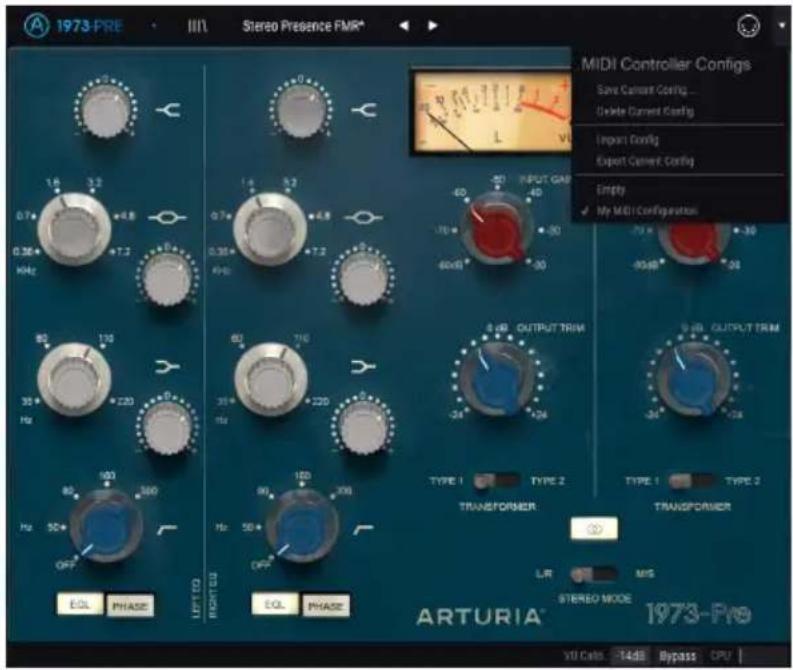Click the left EQ high shelf gain knob
The image size is (793, 670).
[x=105, y=110]
